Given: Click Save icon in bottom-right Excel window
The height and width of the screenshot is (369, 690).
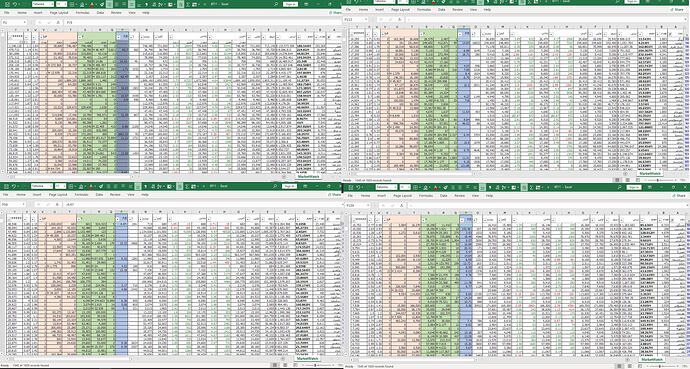Looking at the screenshot, I should (351, 187).
